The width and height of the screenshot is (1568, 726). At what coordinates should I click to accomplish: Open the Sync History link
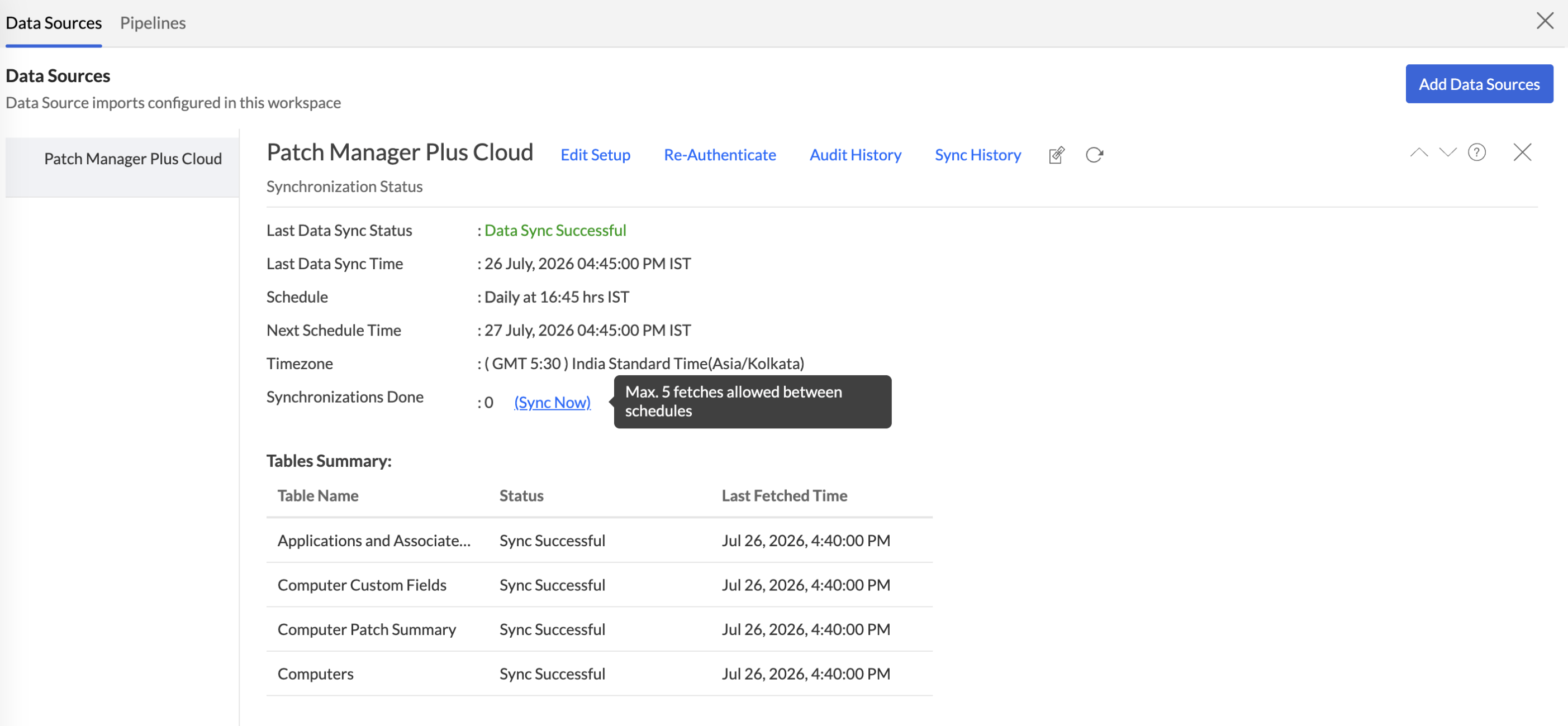point(977,155)
